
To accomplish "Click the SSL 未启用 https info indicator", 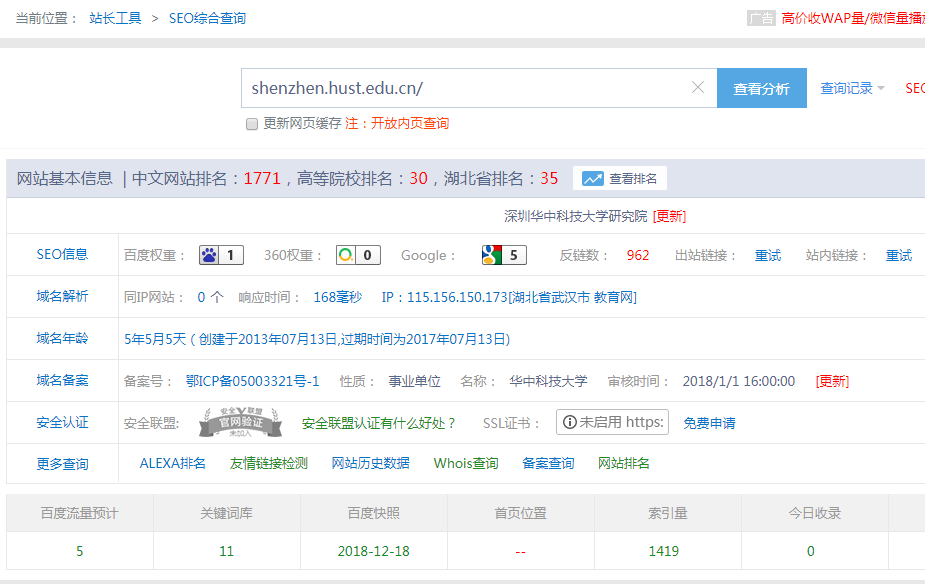I will (x=612, y=422).
